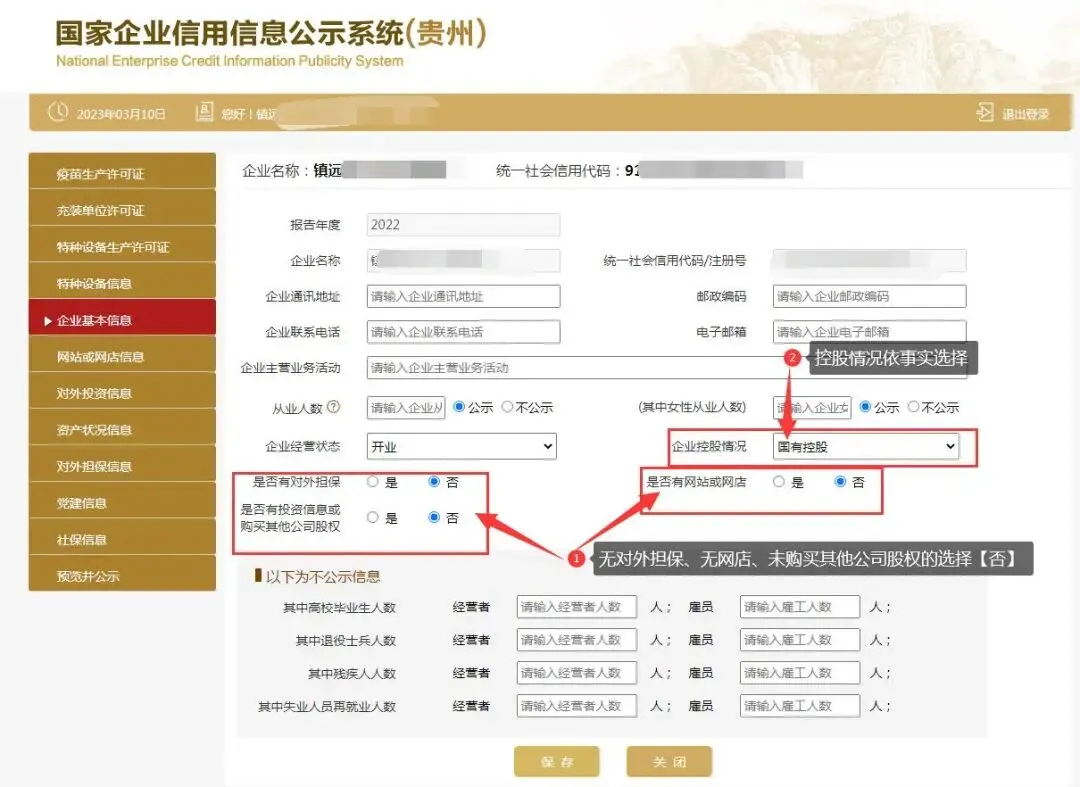Click the logout icon next to 退出登录
Screen dimensions: 1080x787
coord(985,112)
